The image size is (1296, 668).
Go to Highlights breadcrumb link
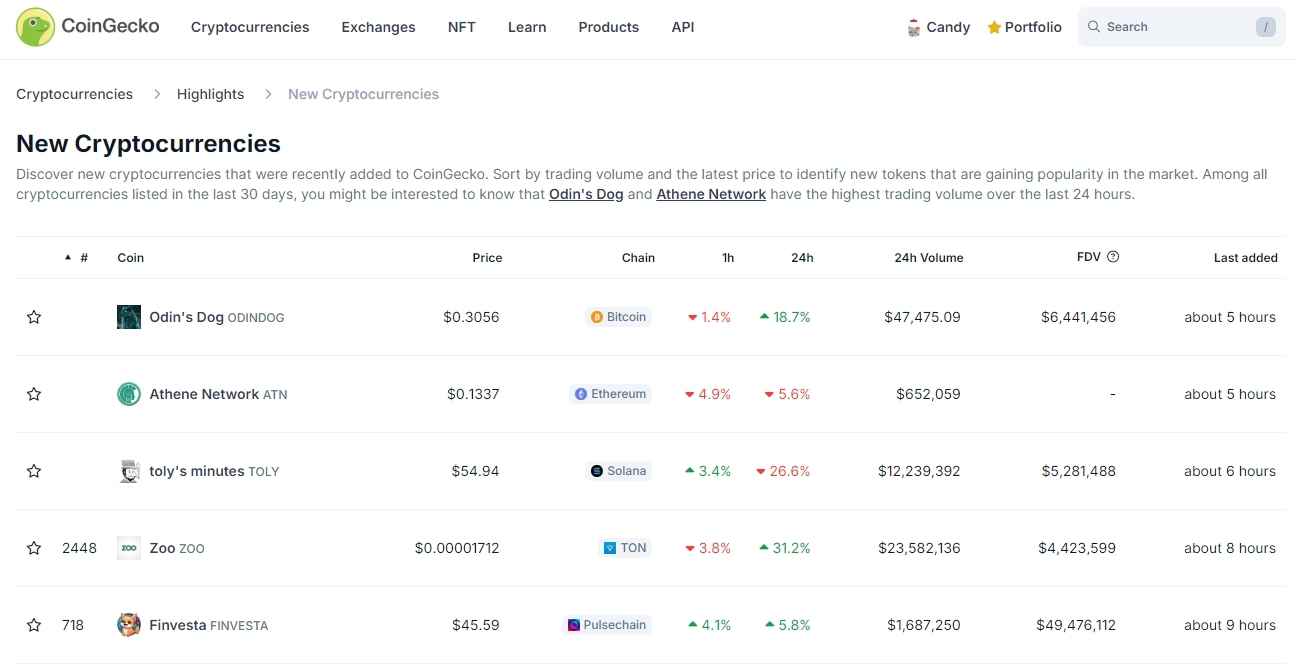click(x=210, y=94)
